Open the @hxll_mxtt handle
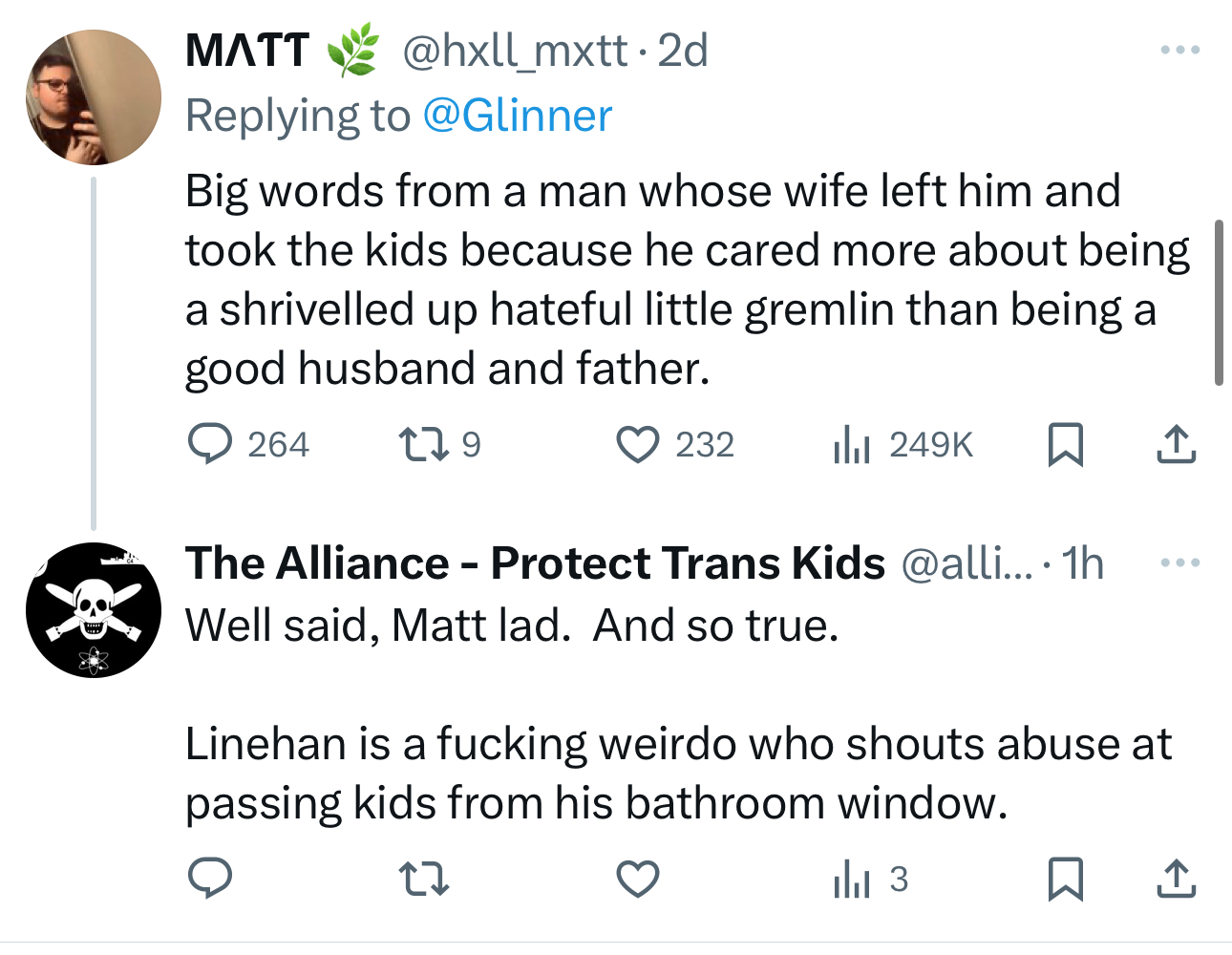 point(515,51)
